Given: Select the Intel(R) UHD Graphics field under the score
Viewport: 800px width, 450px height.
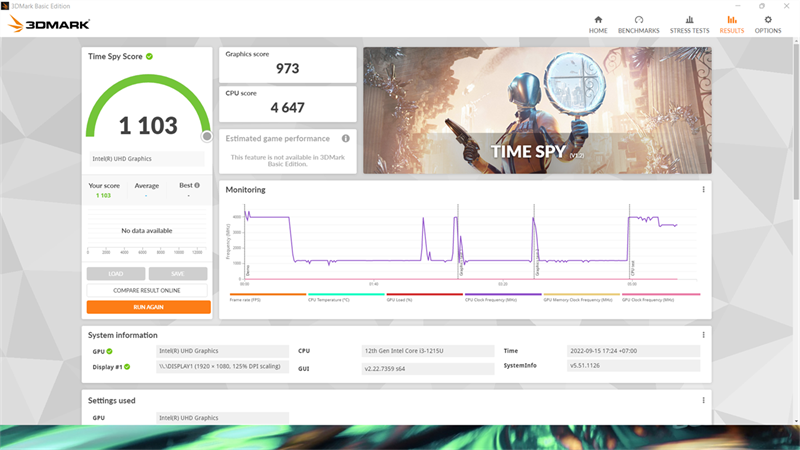Looking at the screenshot, I should pos(147,159).
